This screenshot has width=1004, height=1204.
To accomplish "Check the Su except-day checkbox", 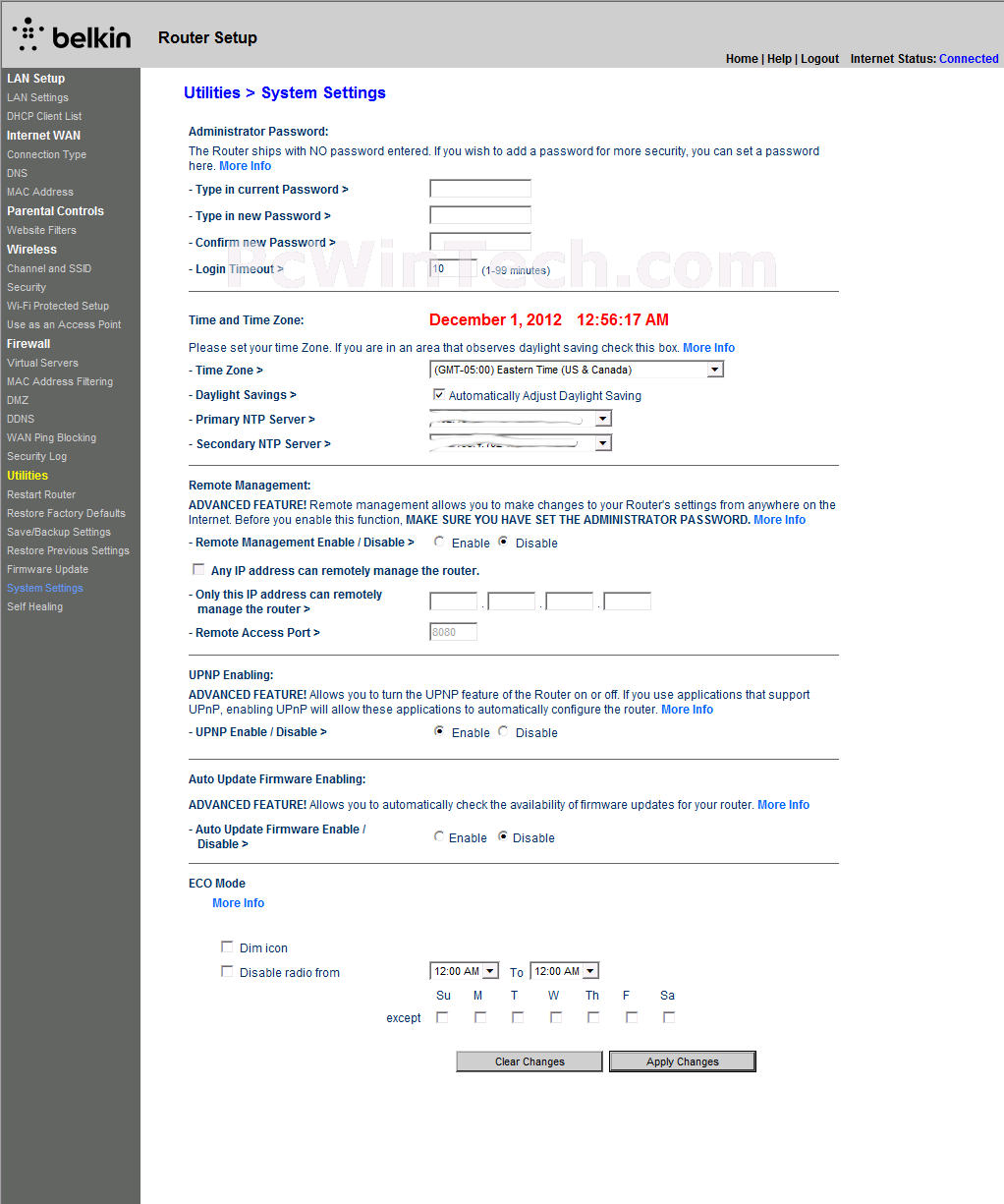I will pos(442,1017).
